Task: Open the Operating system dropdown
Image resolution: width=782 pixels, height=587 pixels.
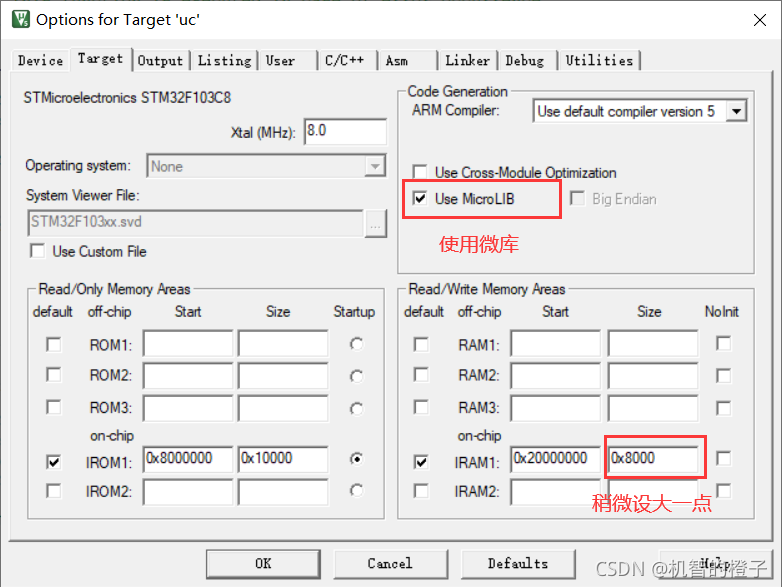Action: click(266, 166)
